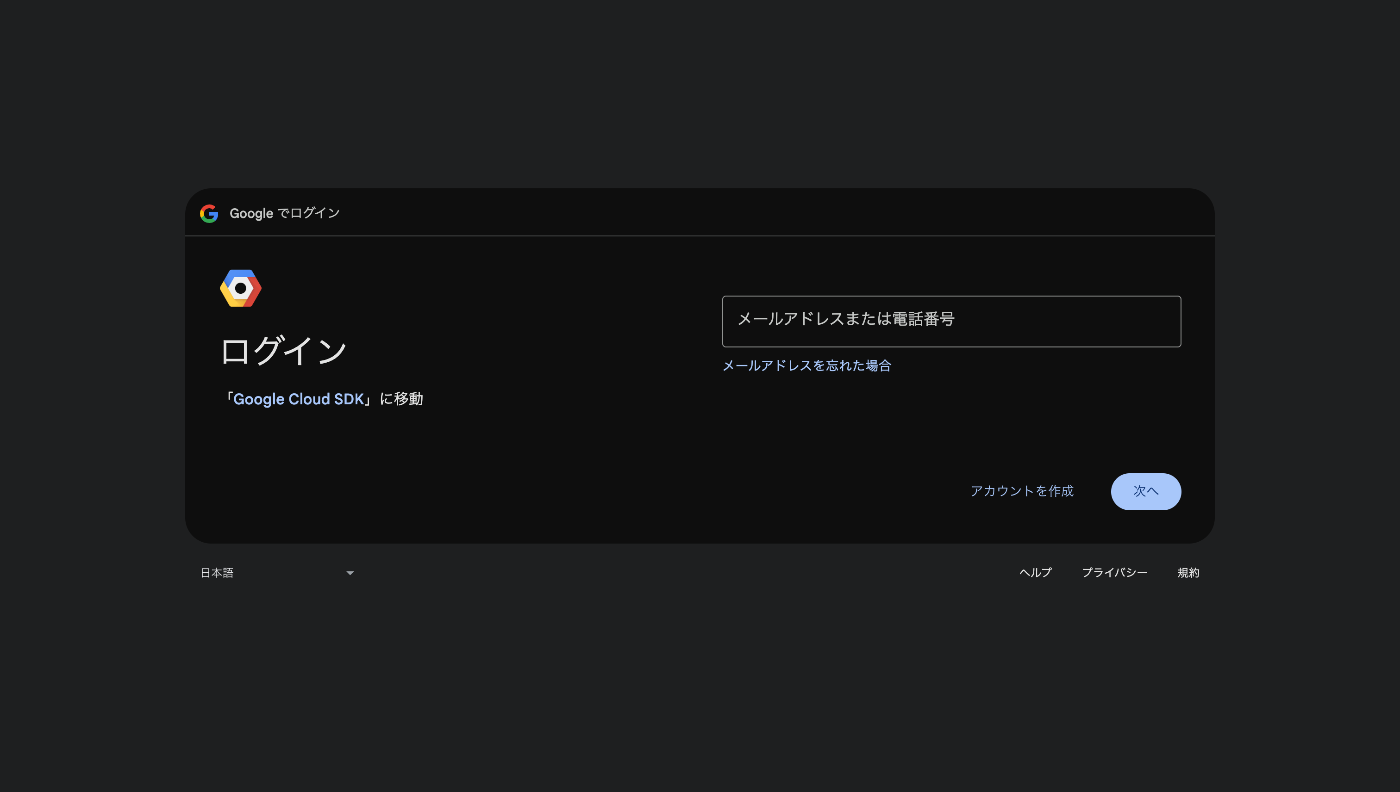Image resolution: width=1400 pixels, height=792 pixels.
Task: Focus the メールアドレスまたは電話番号 input field
Action: [951, 321]
